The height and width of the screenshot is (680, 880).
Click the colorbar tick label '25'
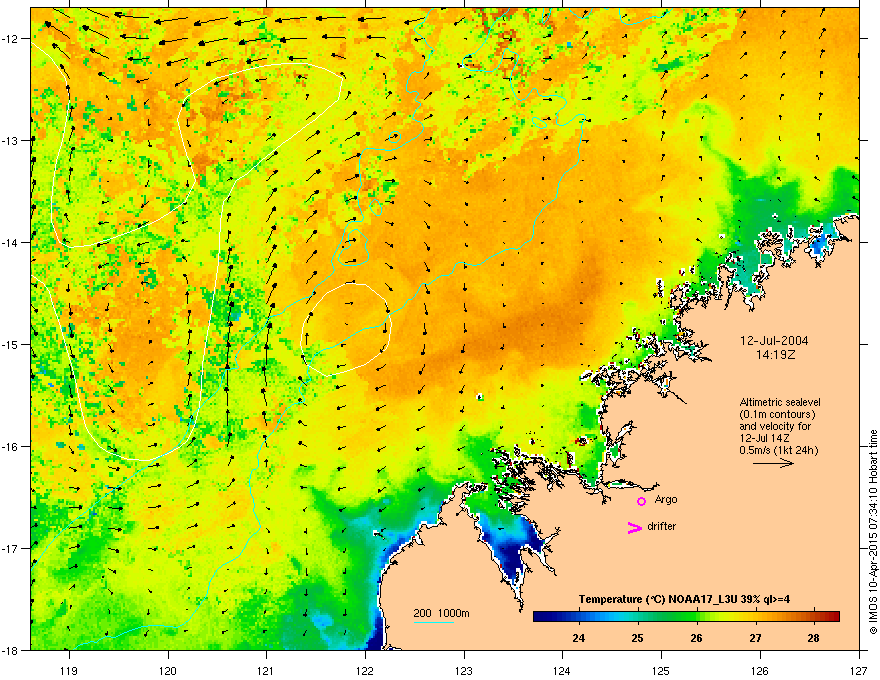tap(637, 638)
